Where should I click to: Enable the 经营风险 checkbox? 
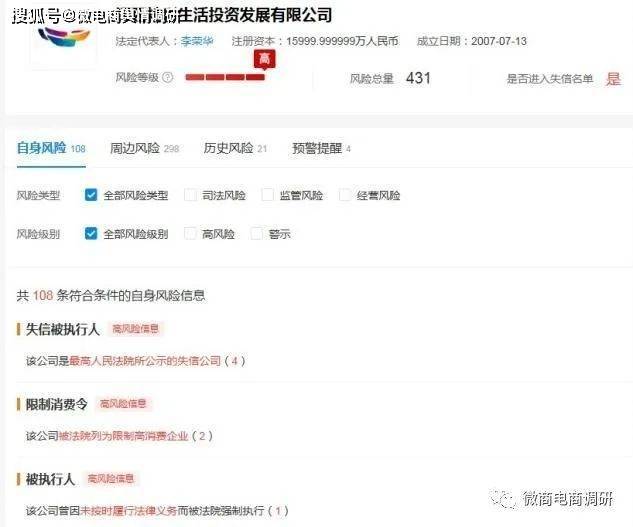[x=345, y=195]
